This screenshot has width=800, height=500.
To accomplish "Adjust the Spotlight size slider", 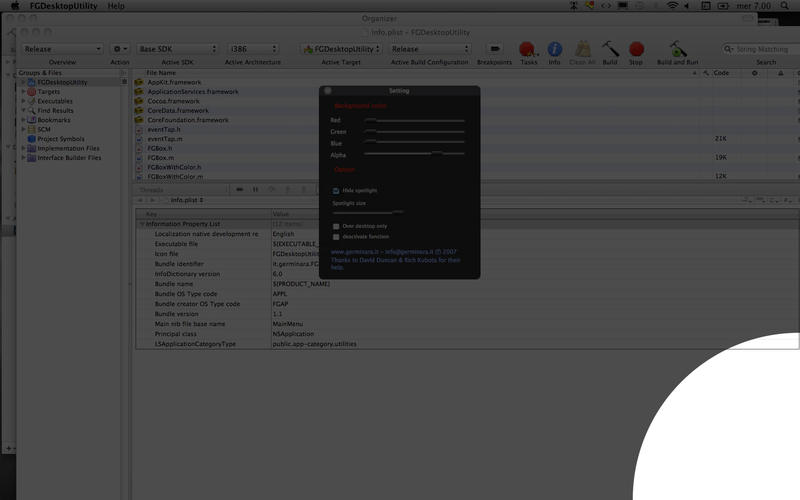I will (x=368, y=212).
